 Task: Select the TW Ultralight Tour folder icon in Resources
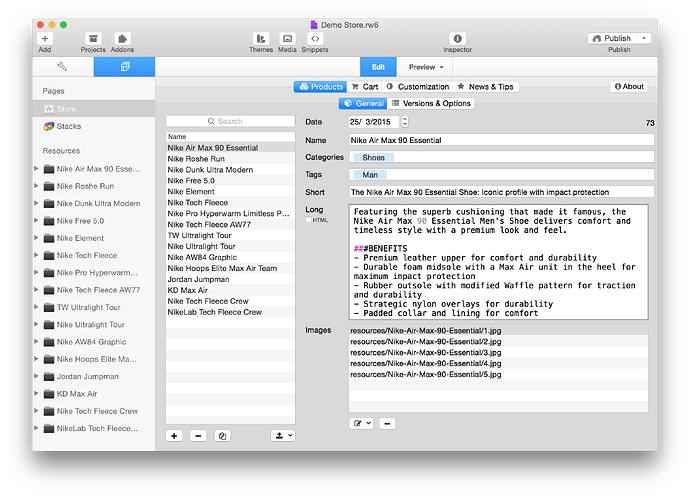click(49, 307)
